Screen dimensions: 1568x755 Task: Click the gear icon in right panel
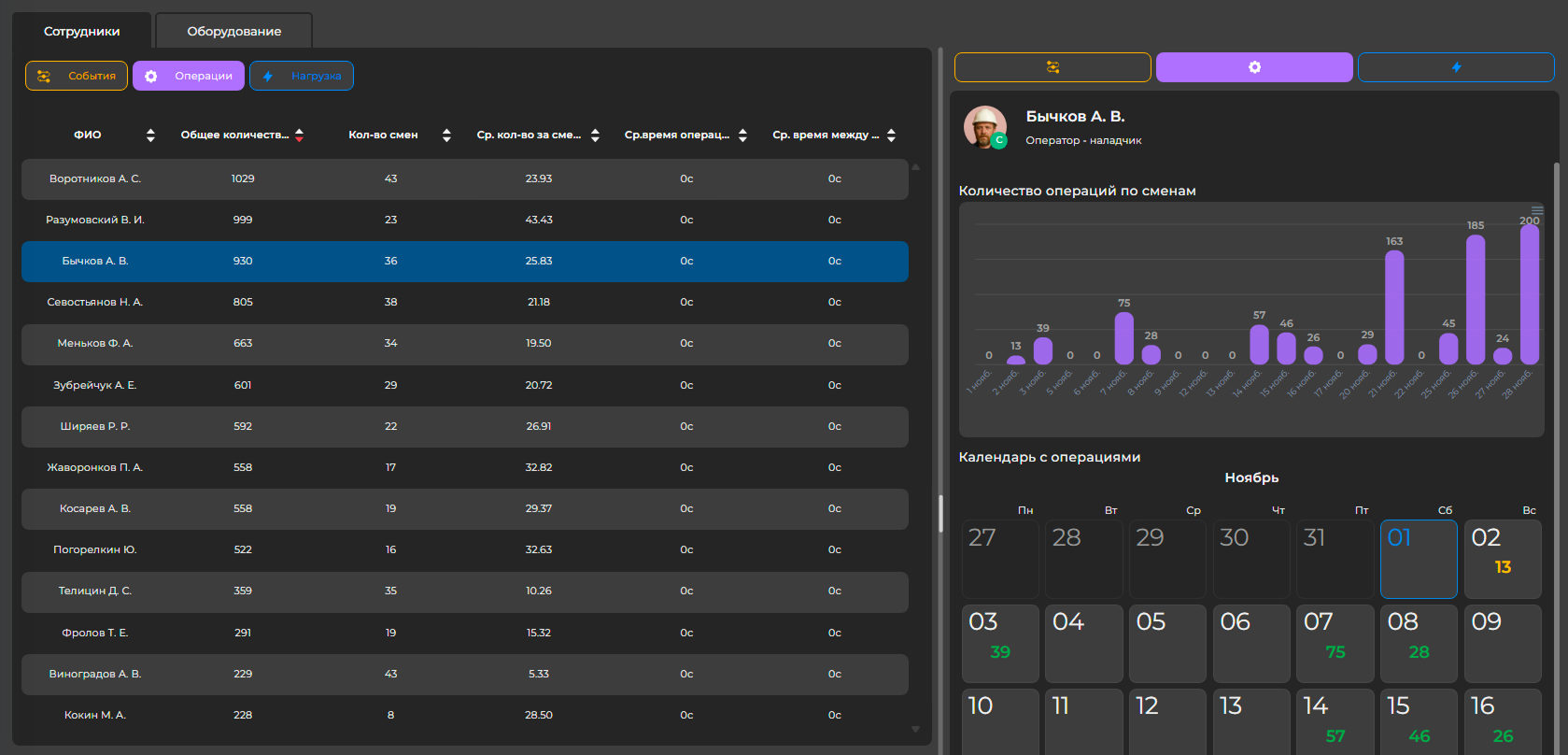(1254, 67)
